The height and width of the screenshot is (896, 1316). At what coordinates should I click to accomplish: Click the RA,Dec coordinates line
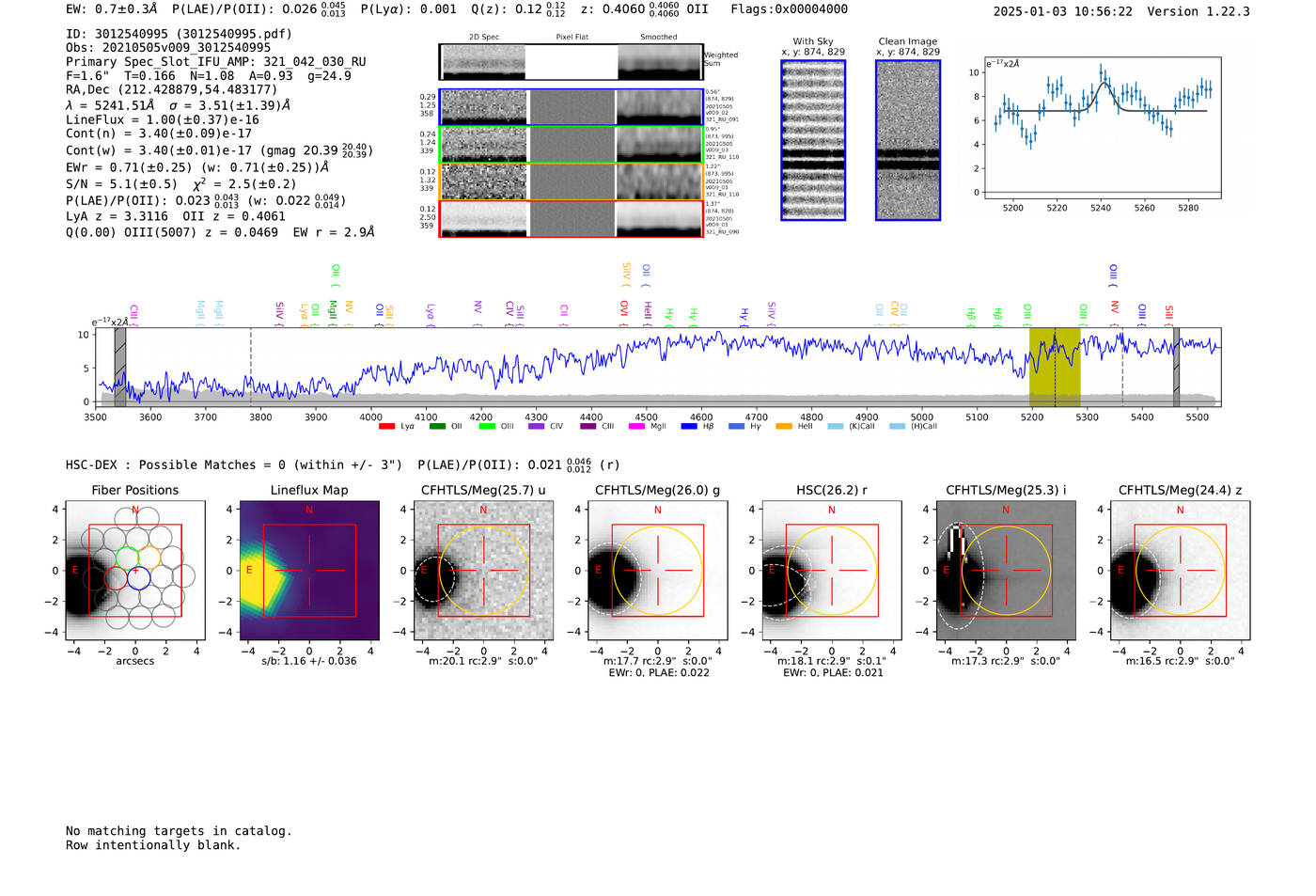pyautogui.click(x=171, y=89)
